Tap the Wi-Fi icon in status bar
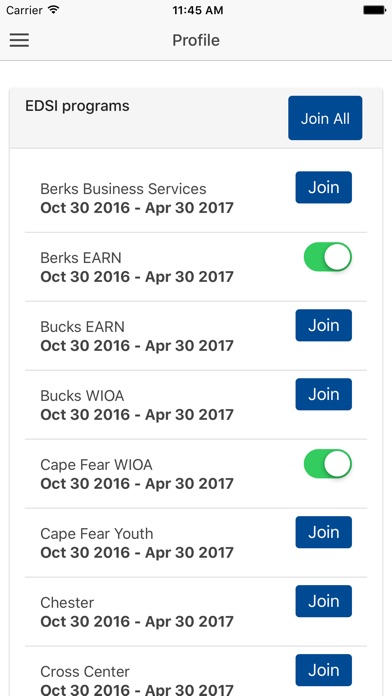Screen dimensions: 392x696 54,10
